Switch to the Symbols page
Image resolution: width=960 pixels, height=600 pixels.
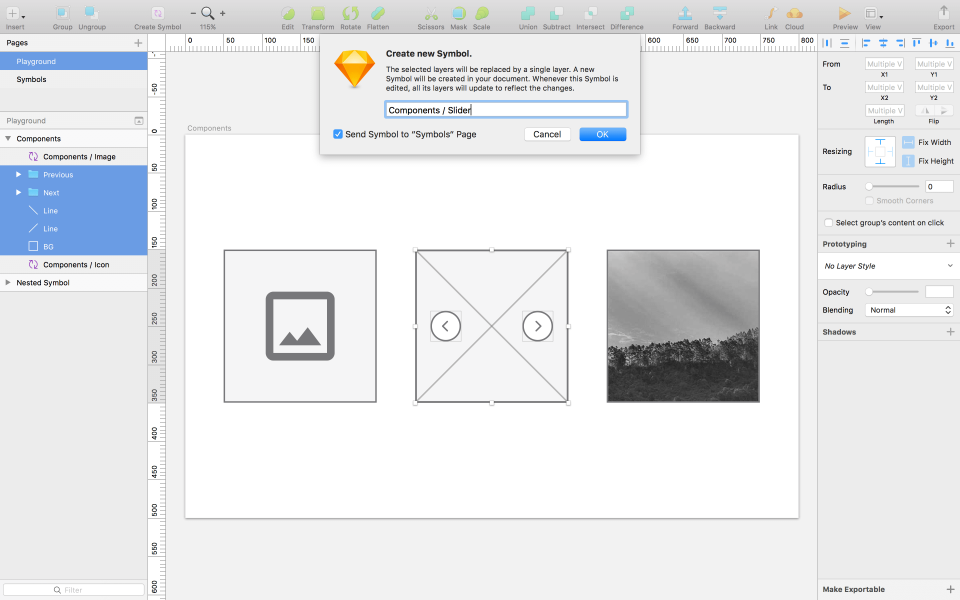[31, 79]
